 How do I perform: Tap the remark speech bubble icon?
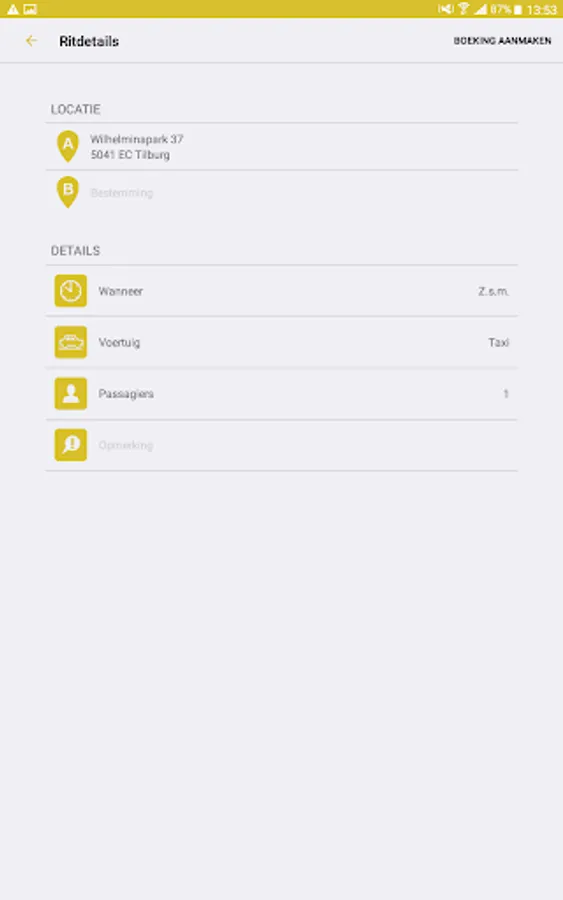71,445
